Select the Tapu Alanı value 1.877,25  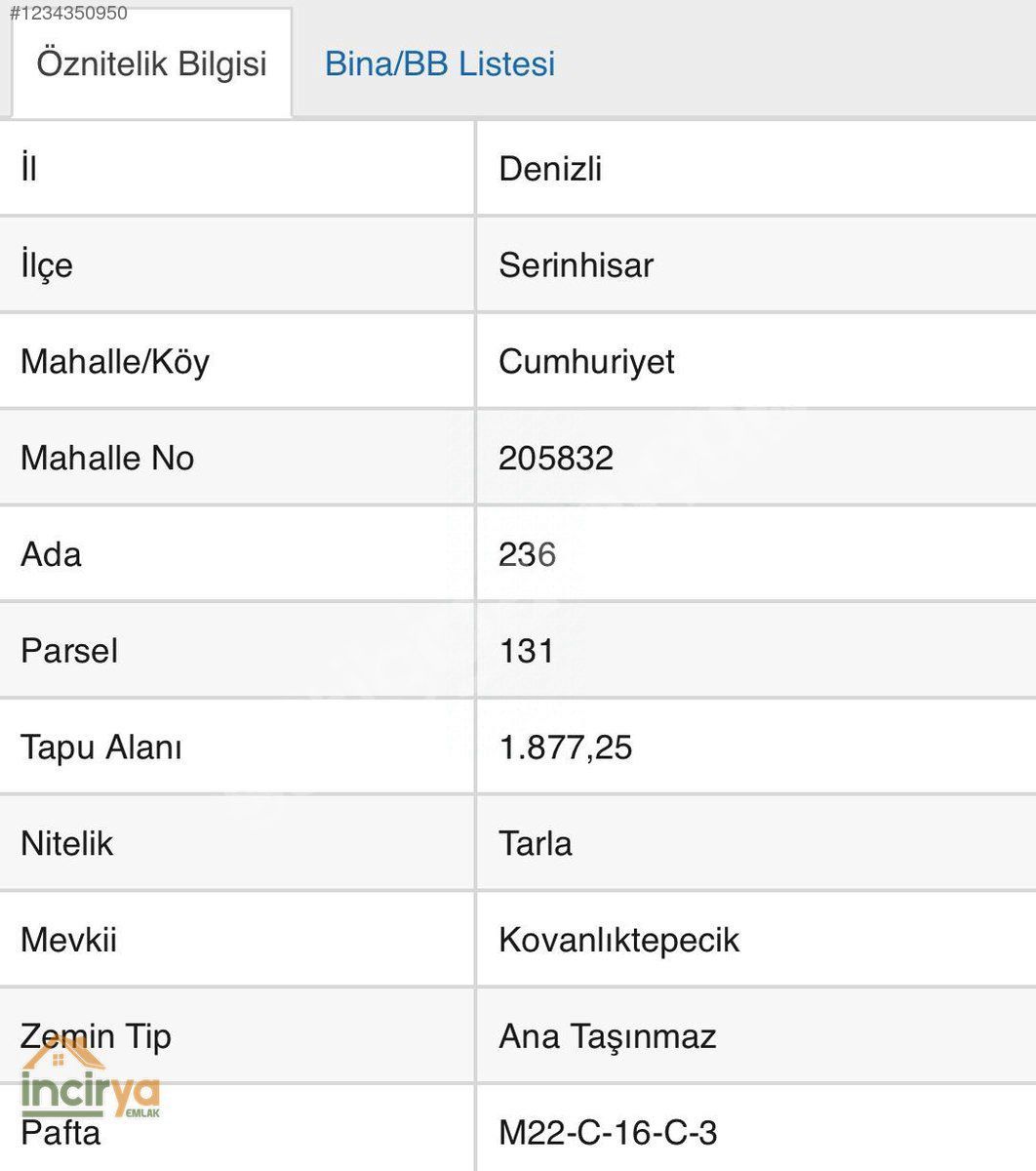click(566, 748)
